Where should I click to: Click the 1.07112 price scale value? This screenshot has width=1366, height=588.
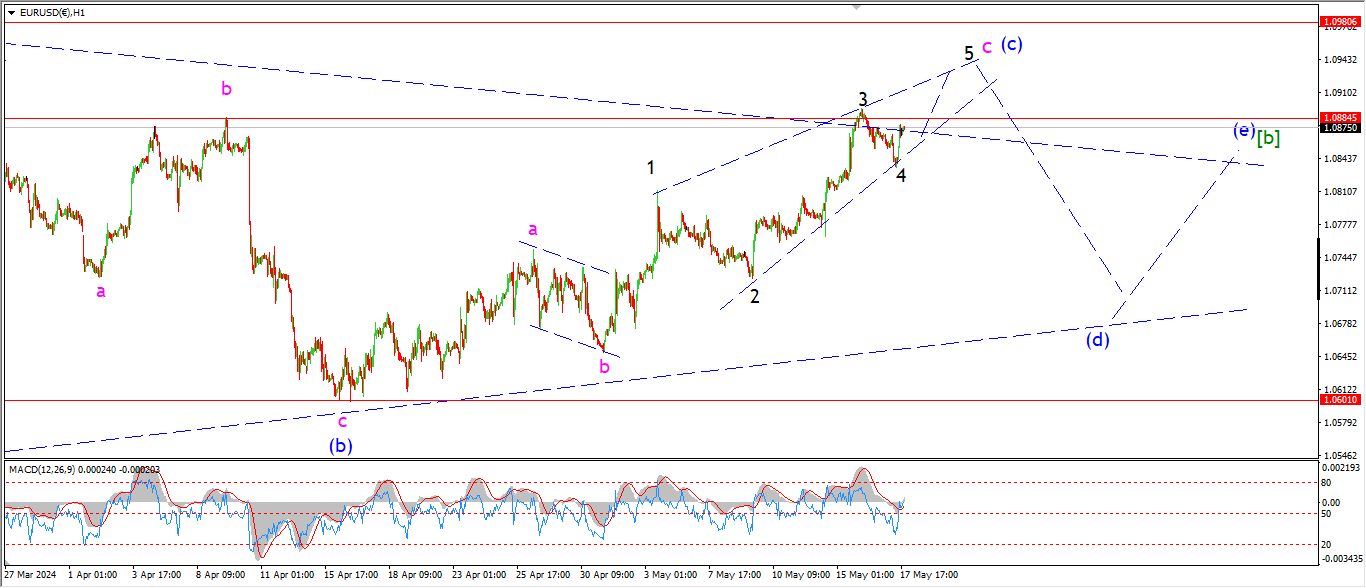click(x=1339, y=291)
